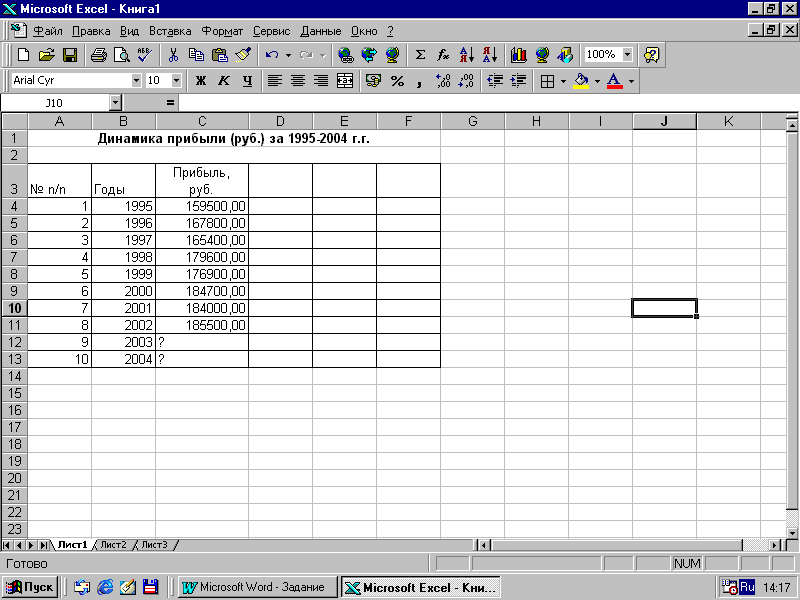
Task: Open a file using the folder icon
Action: (46, 55)
